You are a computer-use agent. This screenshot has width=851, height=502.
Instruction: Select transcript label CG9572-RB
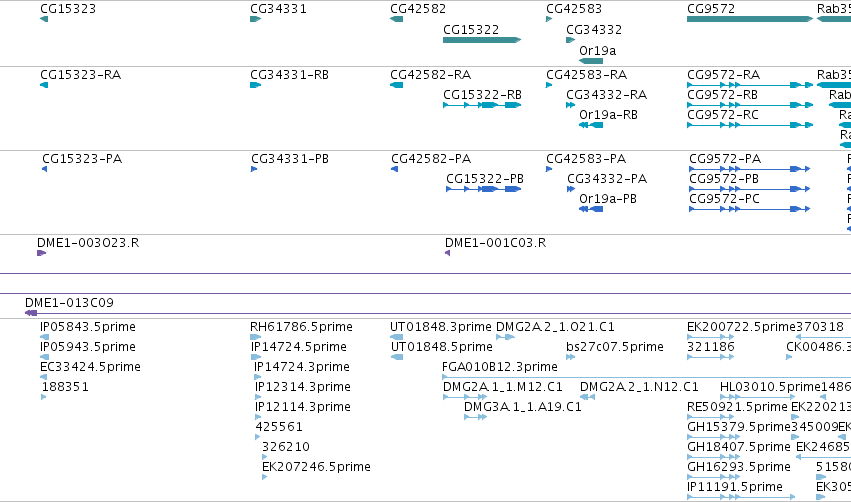point(722,94)
